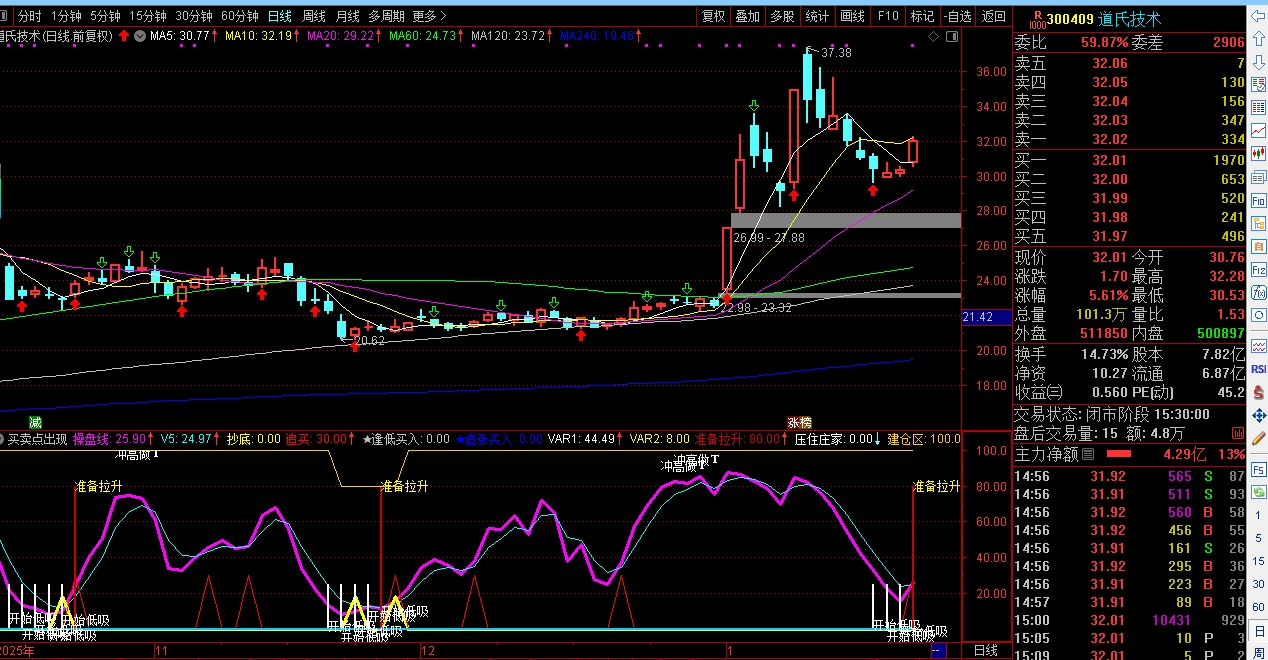This screenshot has width=1268, height=660.
Task: Click the MA20: 29.22 label
Action: click(341, 36)
